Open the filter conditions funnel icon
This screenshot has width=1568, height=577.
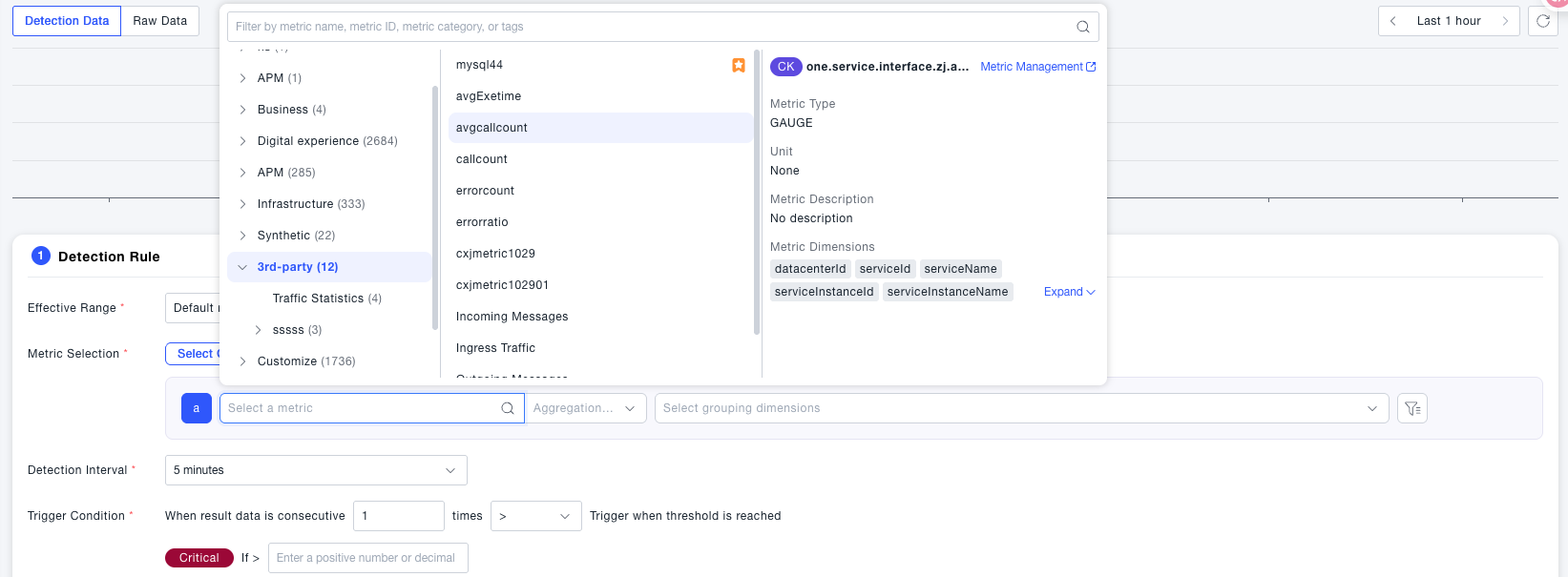click(x=1412, y=408)
